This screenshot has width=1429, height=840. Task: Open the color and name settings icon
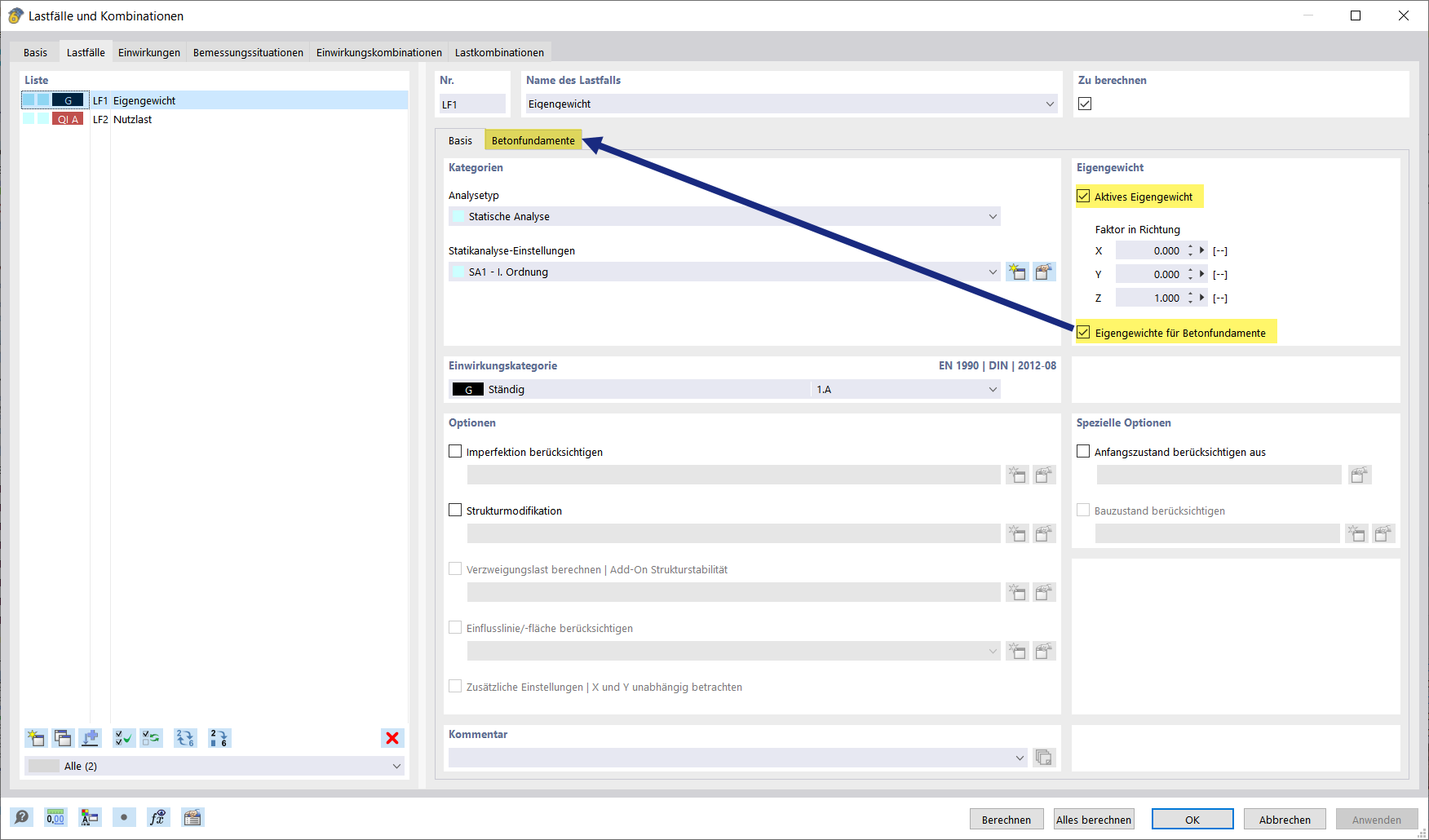pyautogui.click(x=90, y=817)
